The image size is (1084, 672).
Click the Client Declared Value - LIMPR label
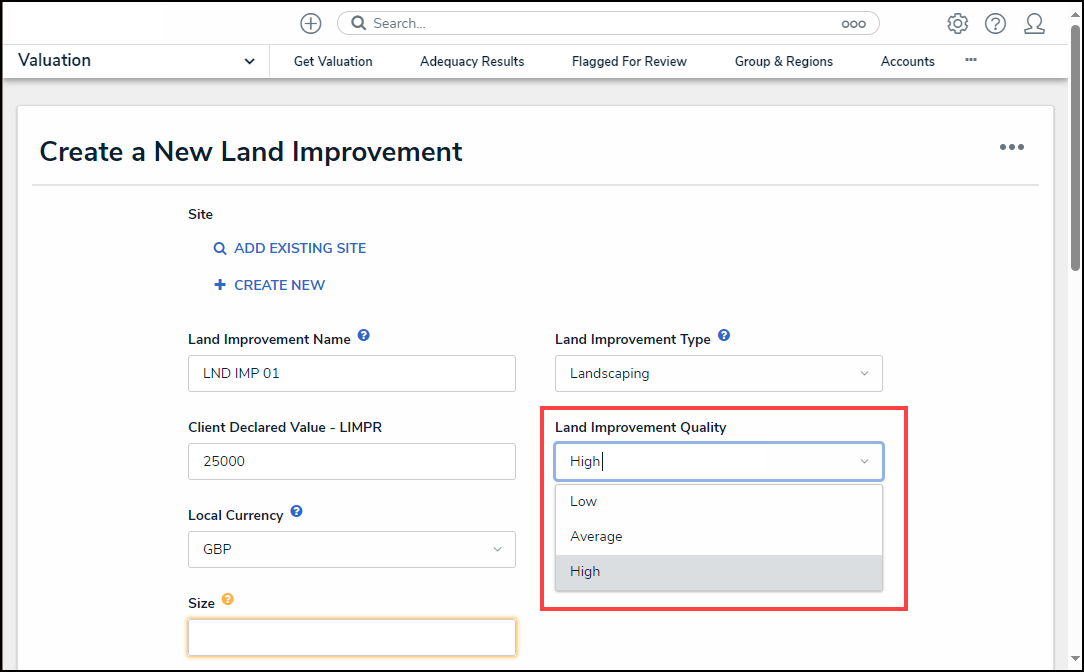point(285,427)
